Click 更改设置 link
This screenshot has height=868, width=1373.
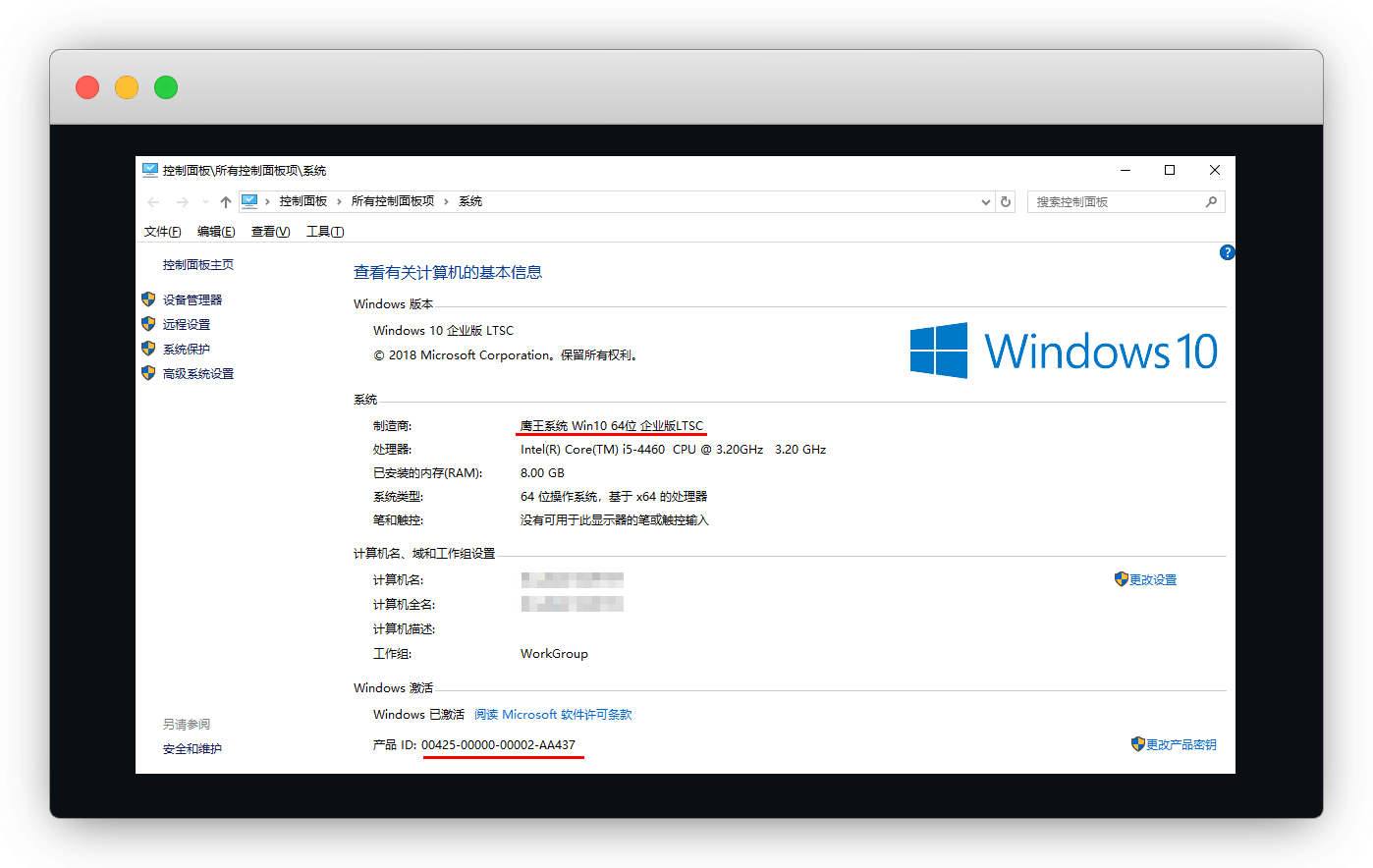click(x=1152, y=580)
